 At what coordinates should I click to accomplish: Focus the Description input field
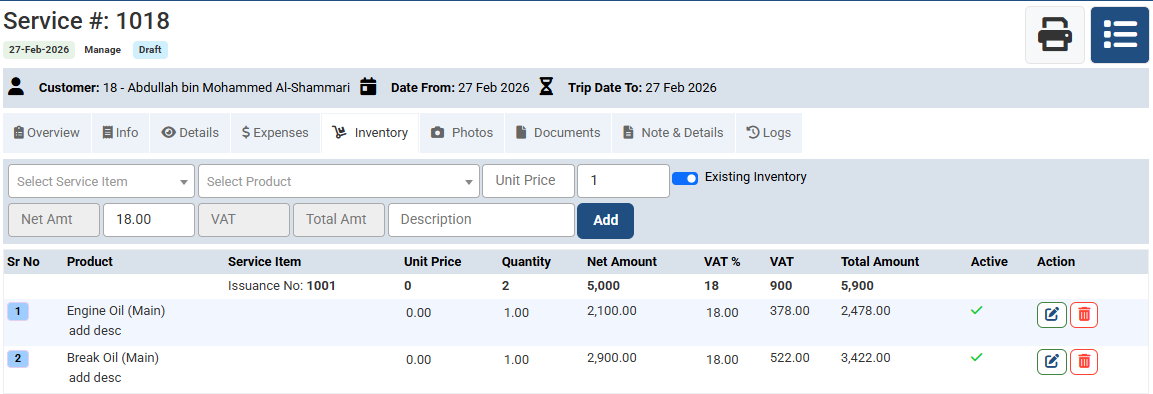pos(481,220)
